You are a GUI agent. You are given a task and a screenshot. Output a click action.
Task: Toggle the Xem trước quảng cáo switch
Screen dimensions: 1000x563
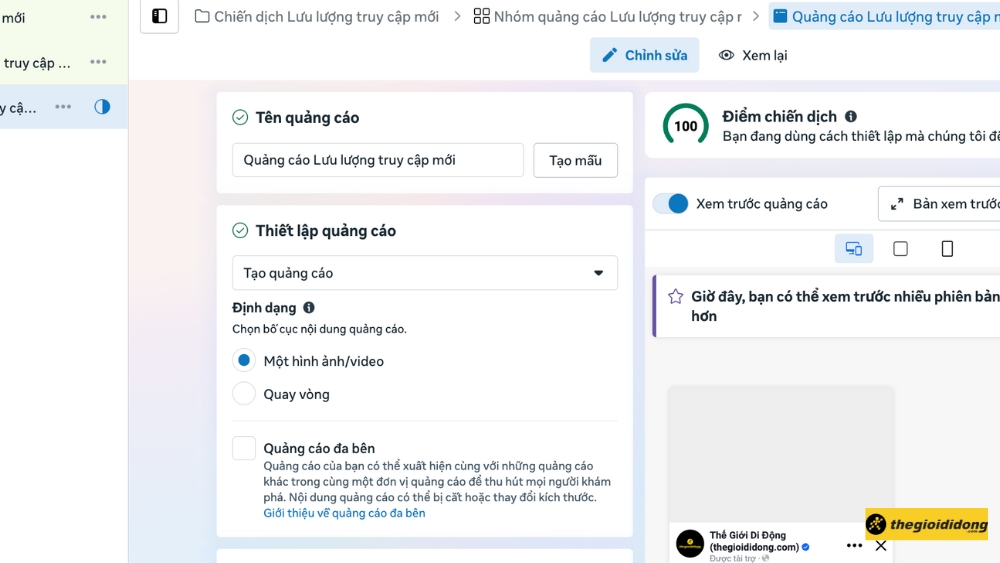tap(671, 204)
